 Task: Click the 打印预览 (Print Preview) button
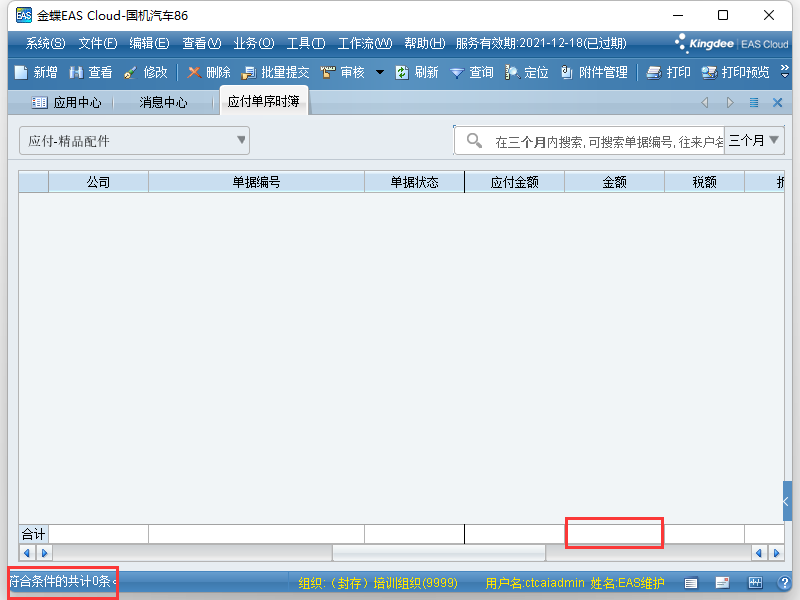pos(735,73)
